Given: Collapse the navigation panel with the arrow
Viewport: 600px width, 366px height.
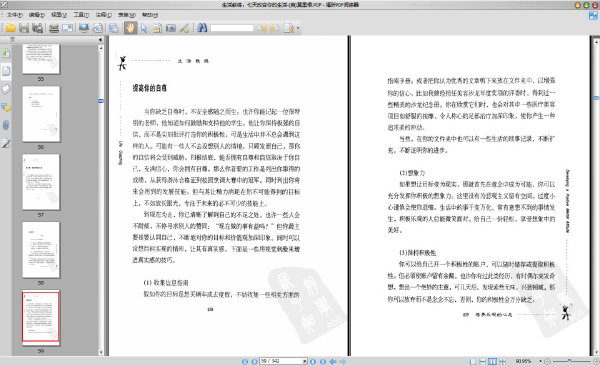Looking at the screenshot, I should click(100, 39).
